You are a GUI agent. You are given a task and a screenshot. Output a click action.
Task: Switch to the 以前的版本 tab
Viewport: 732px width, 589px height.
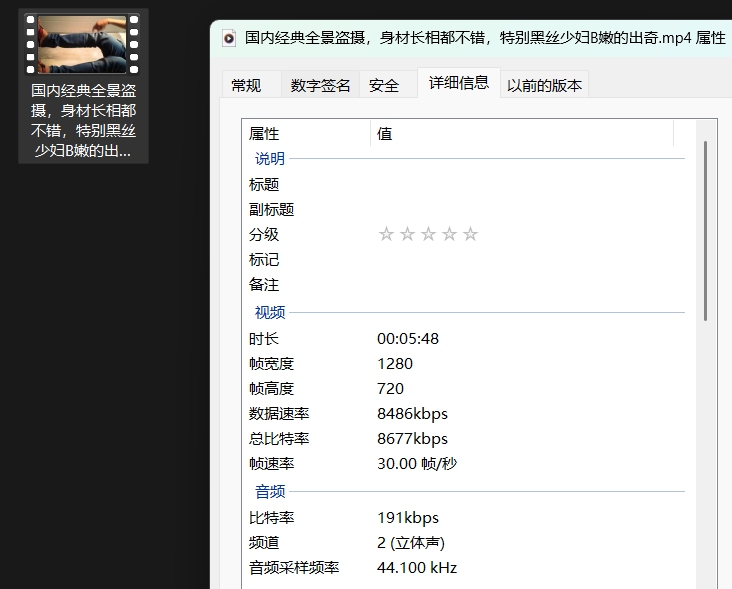[x=544, y=85]
